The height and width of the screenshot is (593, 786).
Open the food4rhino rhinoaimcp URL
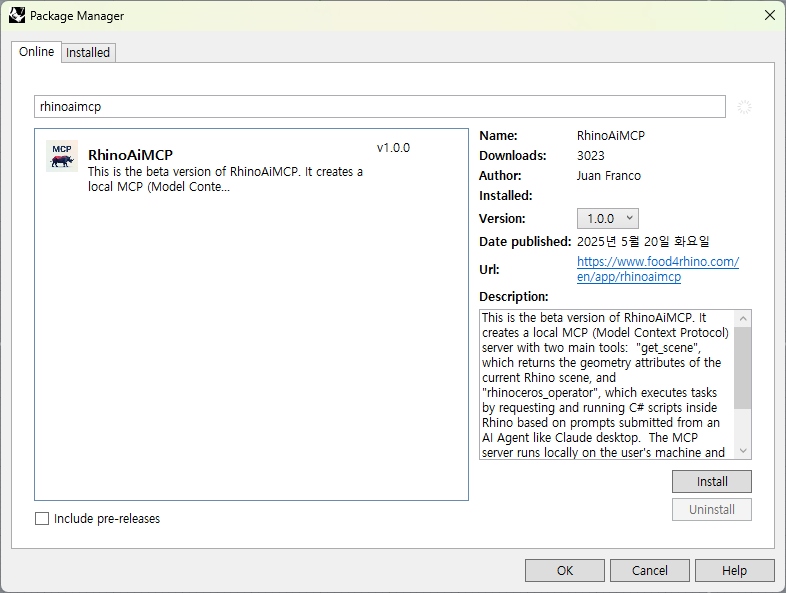pyautogui.click(x=657, y=269)
